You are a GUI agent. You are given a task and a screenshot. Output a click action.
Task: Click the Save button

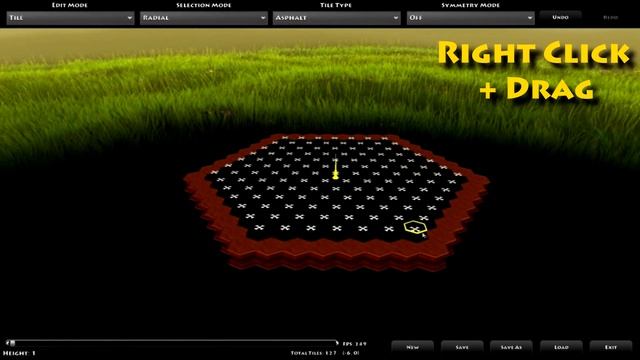462,347
